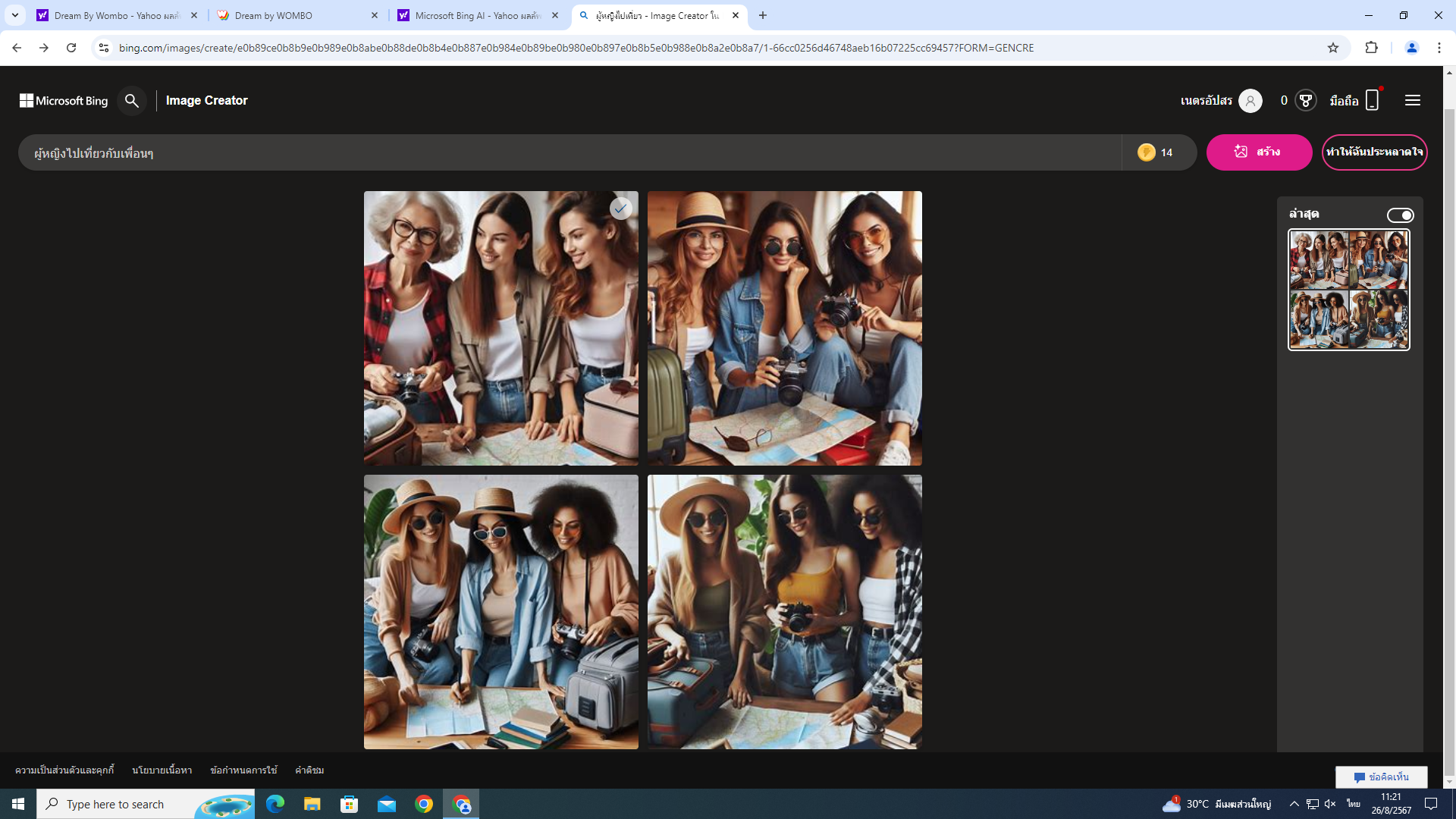Viewport: 1456px width, 819px height.
Task: Open the rewards trophy icon
Action: (1305, 100)
